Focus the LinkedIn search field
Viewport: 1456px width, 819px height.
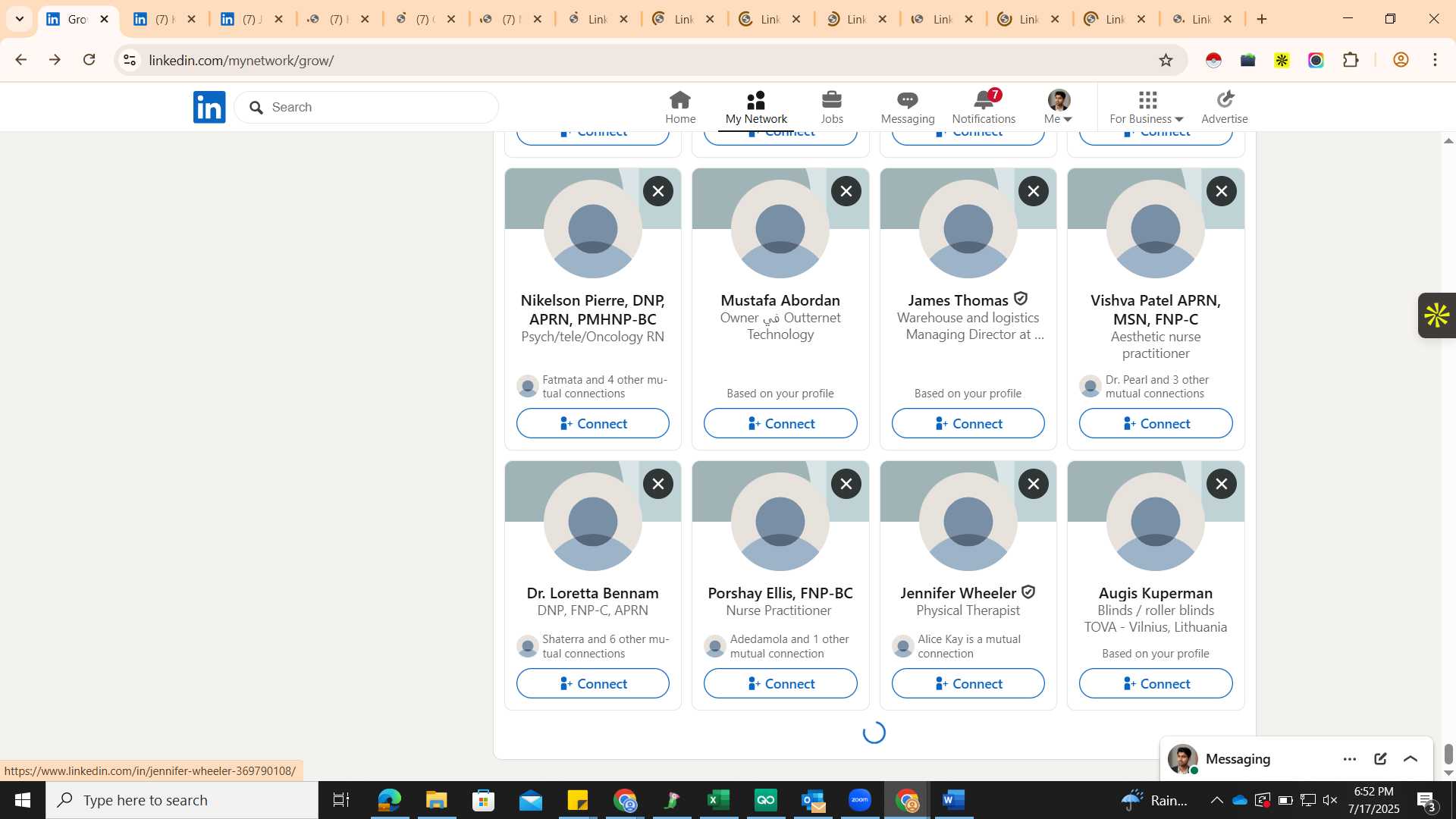[366, 107]
